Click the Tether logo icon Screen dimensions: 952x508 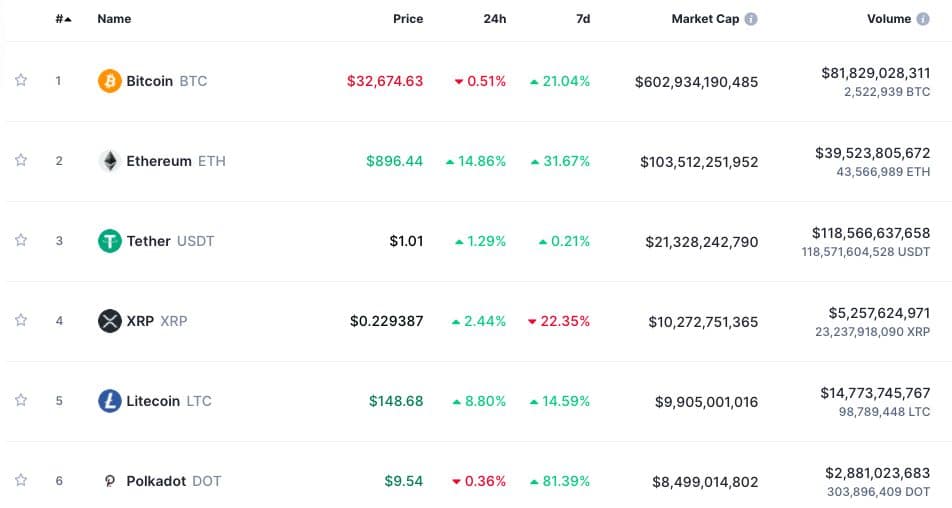110,241
